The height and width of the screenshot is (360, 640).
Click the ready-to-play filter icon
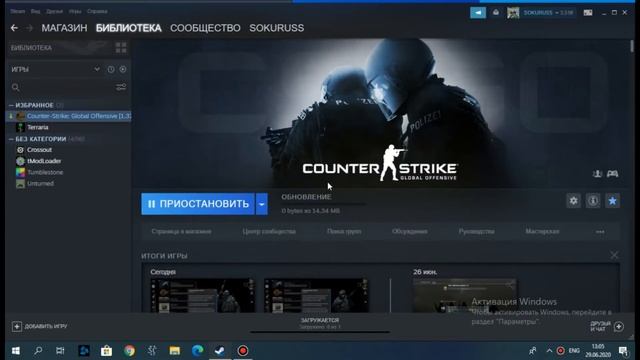123,69
